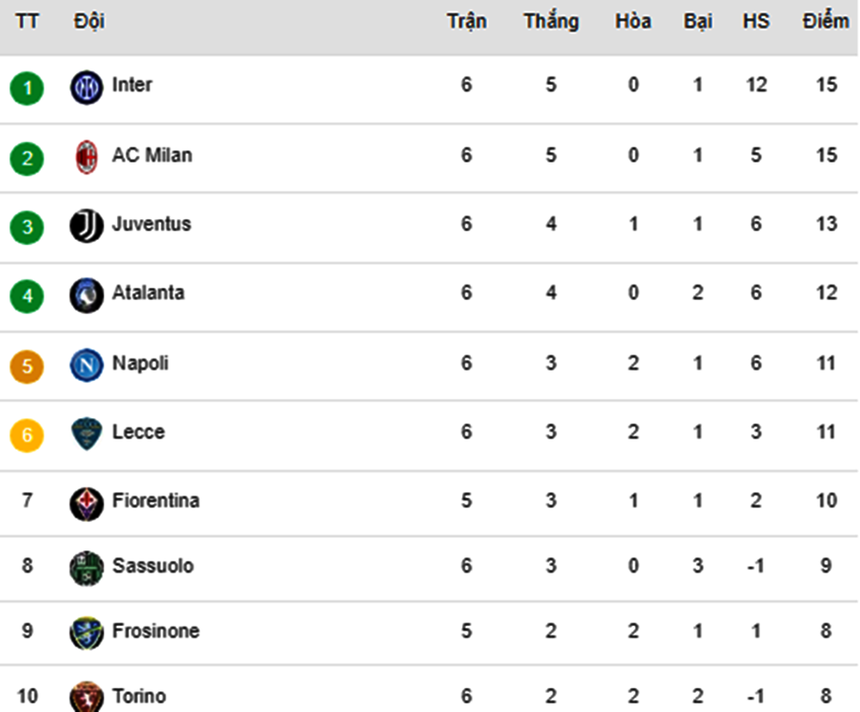Click the Inter club crest icon

pyautogui.click(x=87, y=87)
